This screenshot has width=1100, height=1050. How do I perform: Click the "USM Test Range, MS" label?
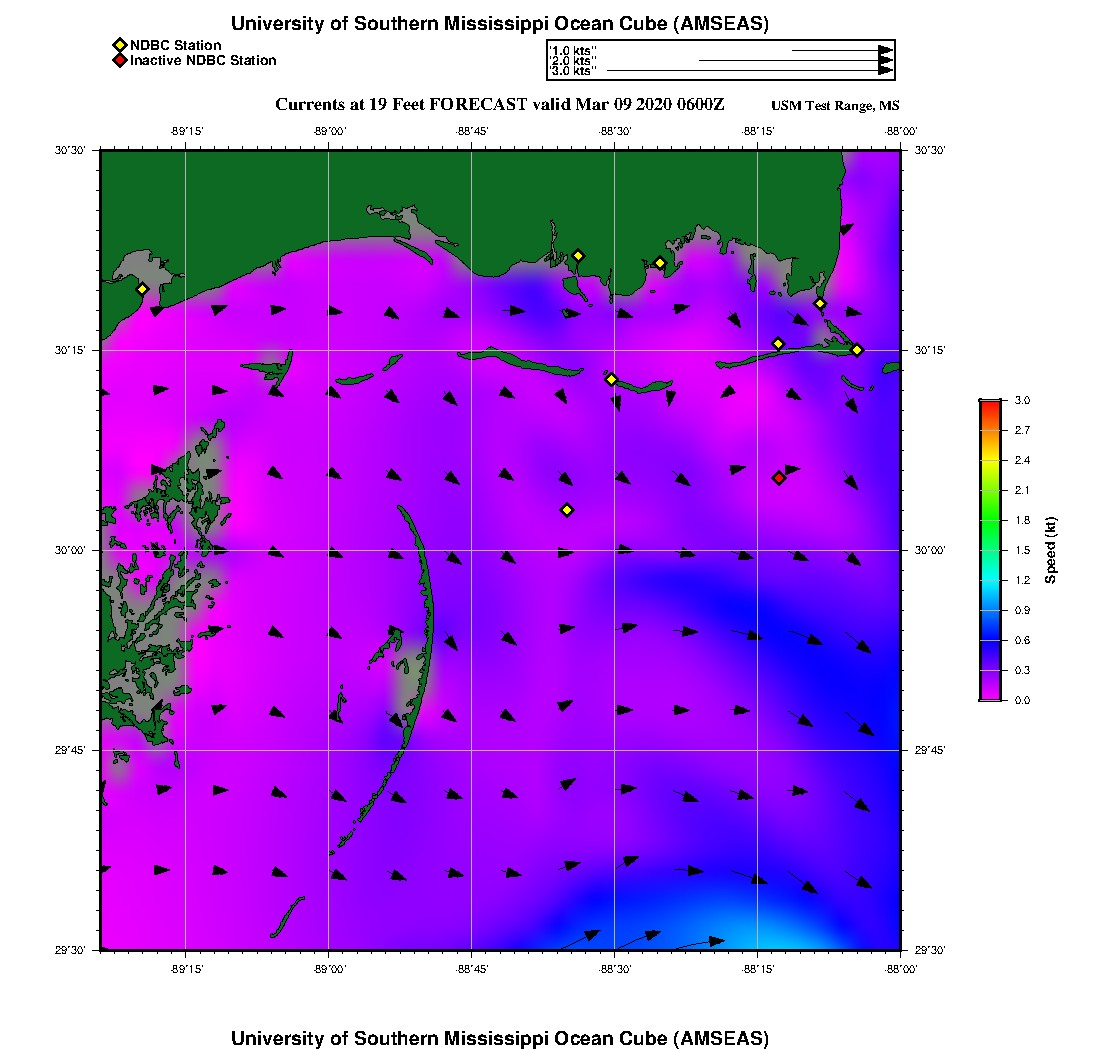coord(835,106)
